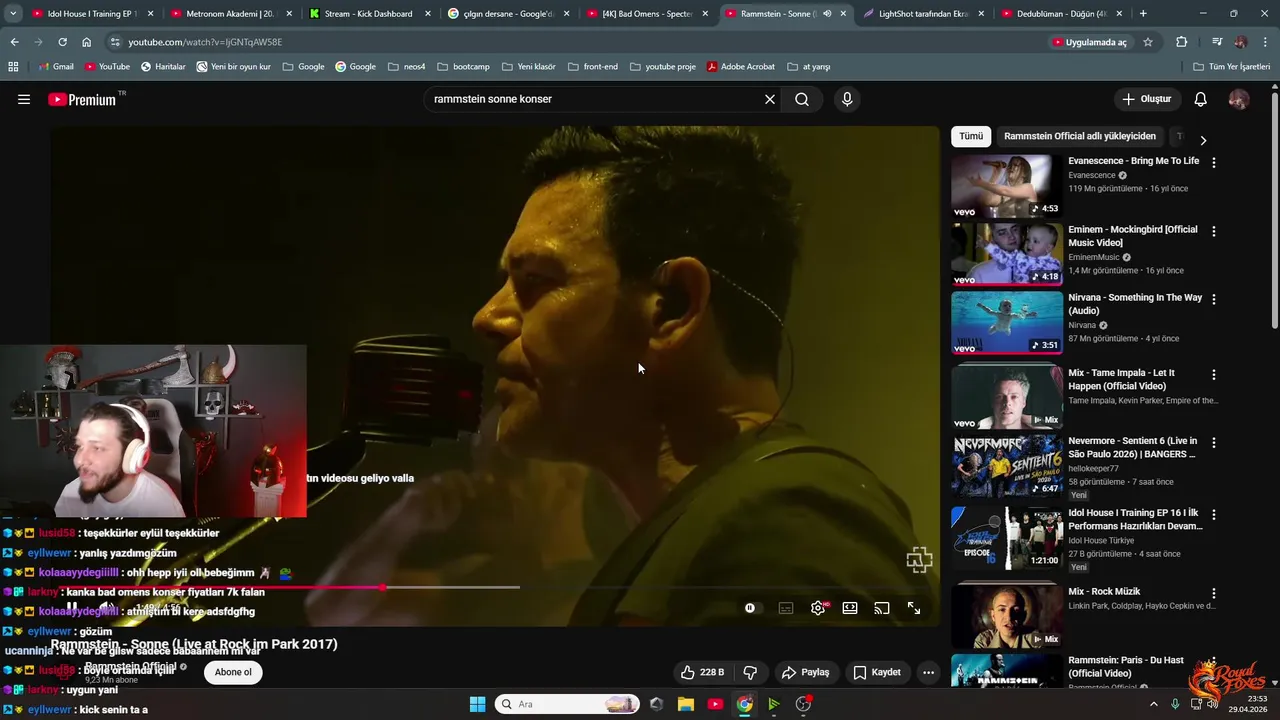1280x720 pixels.
Task: Exit full-width player with arrows icon
Action: pyautogui.click(x=914, y=608)
